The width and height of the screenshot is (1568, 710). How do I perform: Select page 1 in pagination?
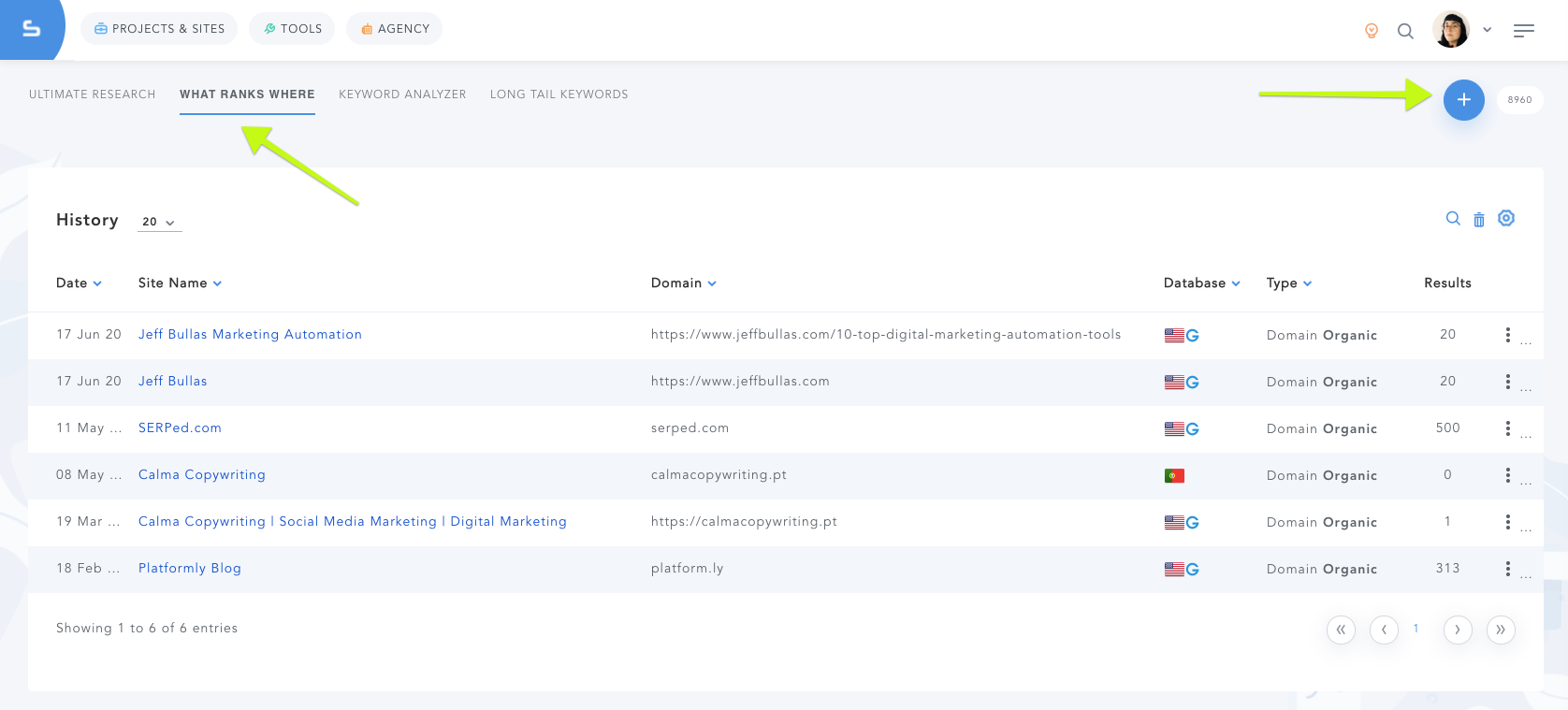(1416, 629)
